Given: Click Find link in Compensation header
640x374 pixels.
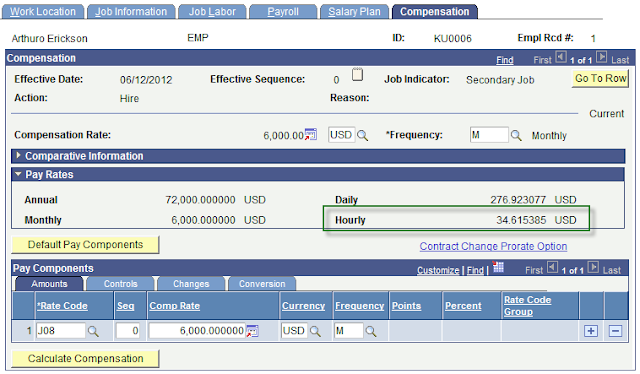Looking at the screenshot, I should coord(504,60).
